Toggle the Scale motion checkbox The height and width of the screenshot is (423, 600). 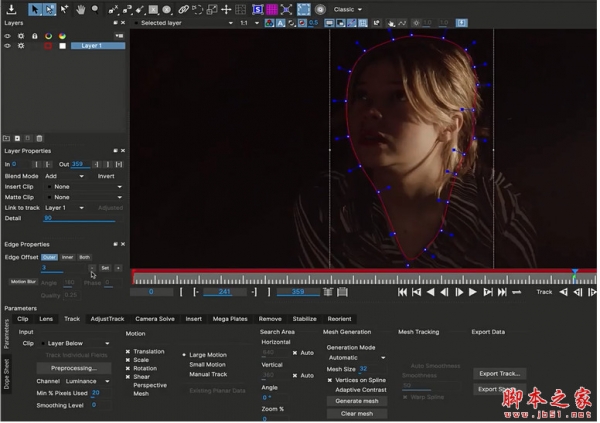[128, 361]
